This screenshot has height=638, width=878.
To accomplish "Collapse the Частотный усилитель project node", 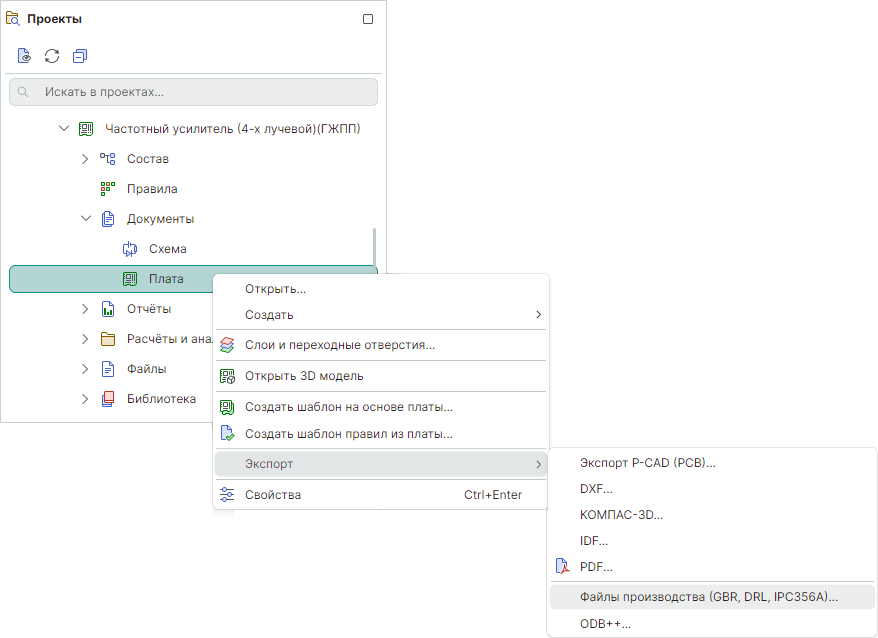I will (64, 129).
